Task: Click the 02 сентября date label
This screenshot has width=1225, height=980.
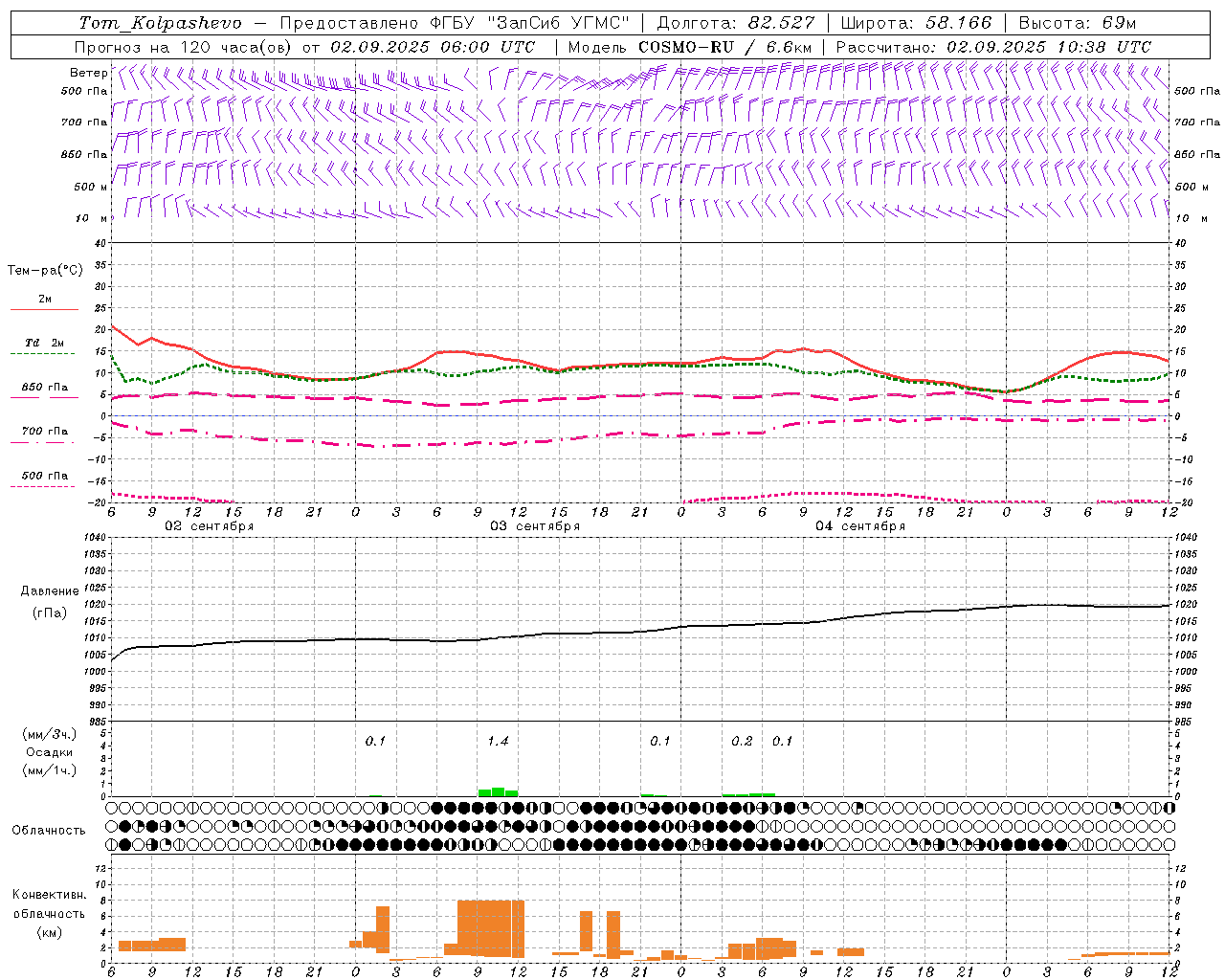Action: (x=210, y=526)
